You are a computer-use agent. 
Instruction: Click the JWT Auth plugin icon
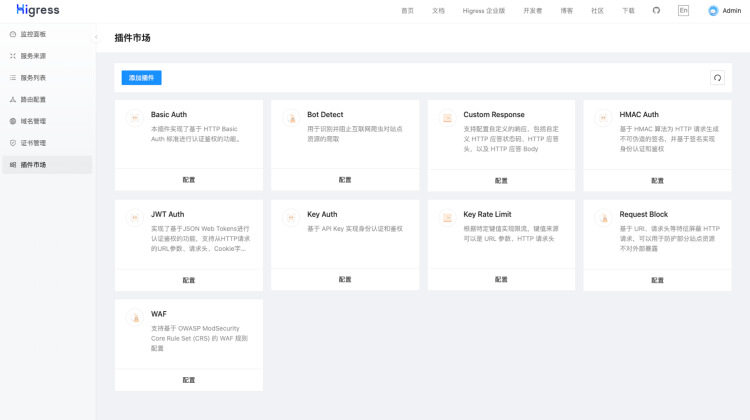click(135, 218)
